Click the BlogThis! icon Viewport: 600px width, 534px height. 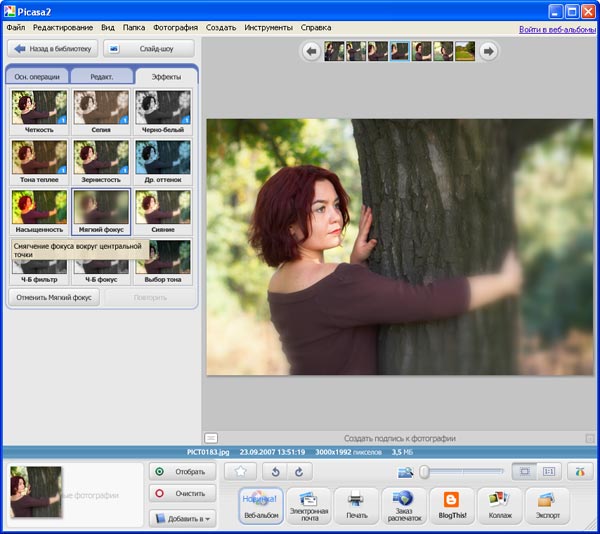451,505
